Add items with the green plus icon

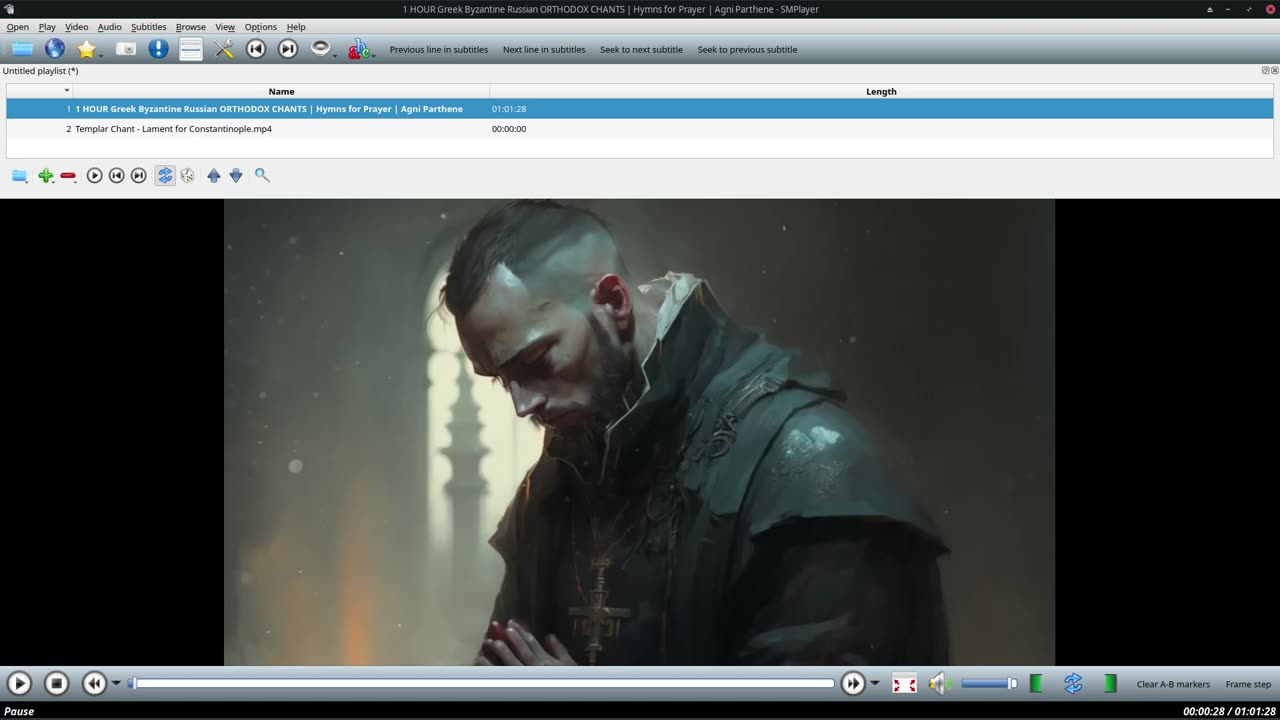coord(46,176)
